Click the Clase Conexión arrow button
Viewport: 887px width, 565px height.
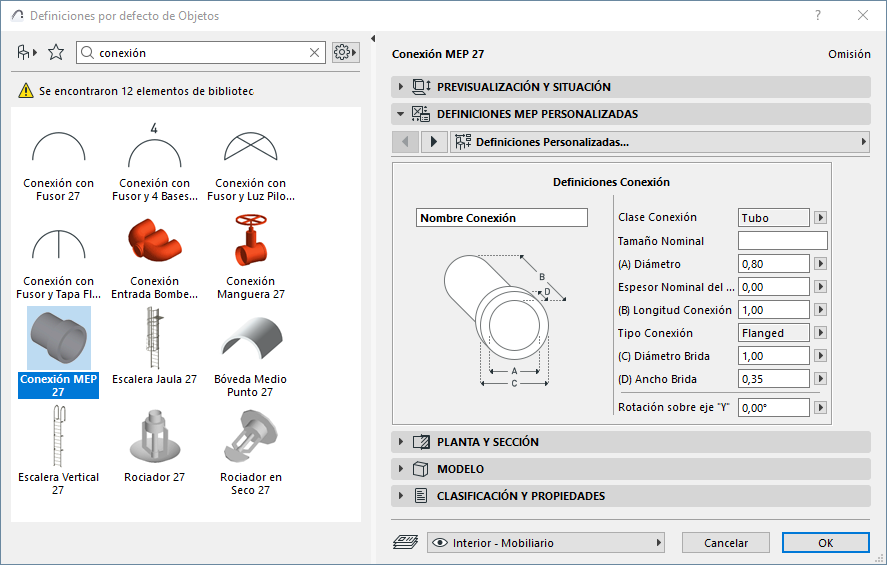click(x=820, y=217)
